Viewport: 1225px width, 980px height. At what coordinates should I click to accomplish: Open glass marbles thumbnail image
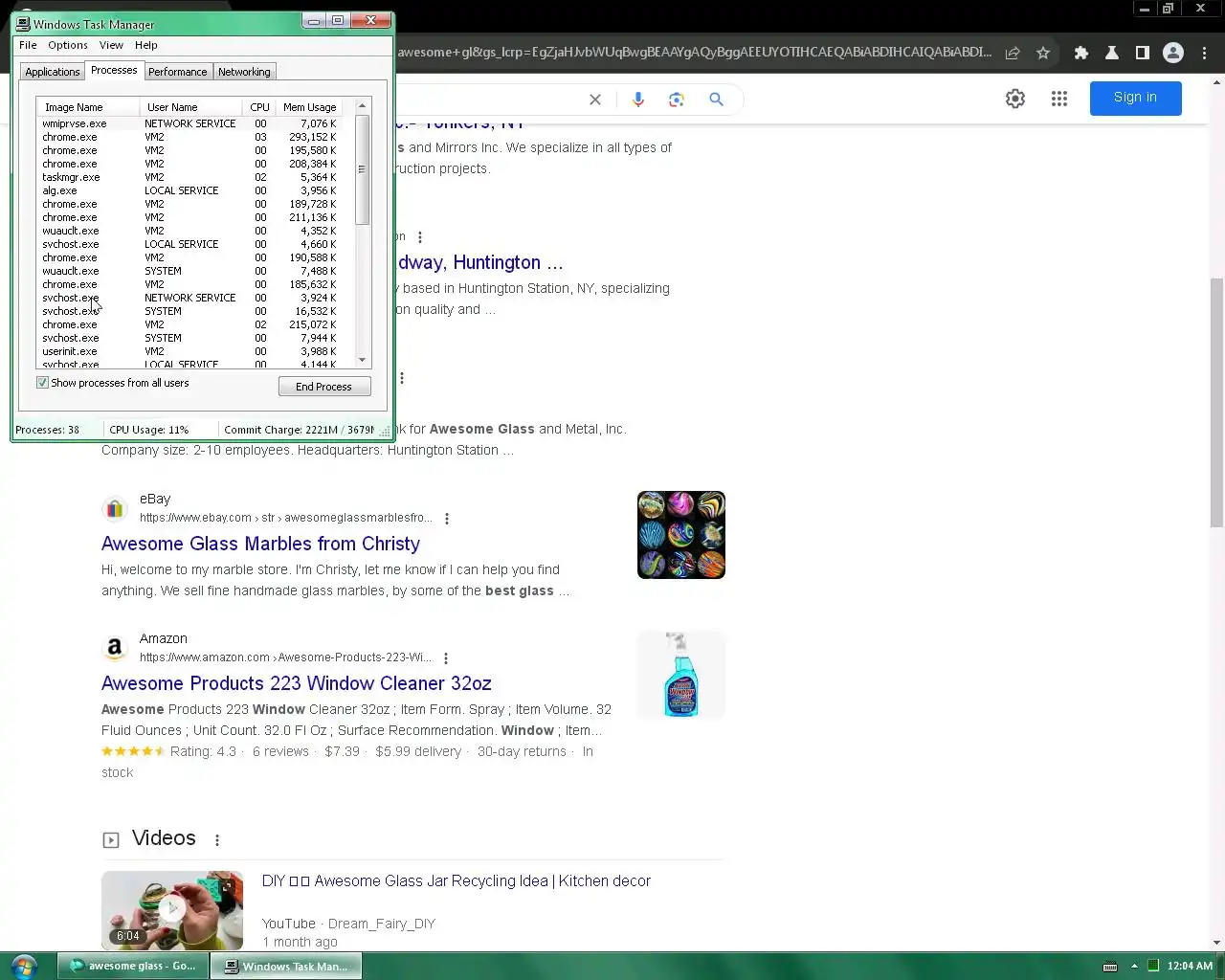[x=681, y=535]
